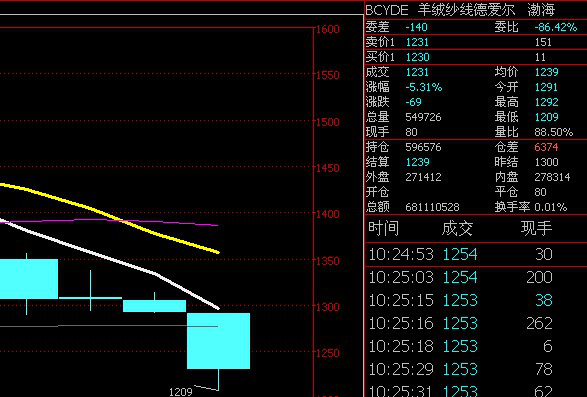Select the 10:25:29 trade row
Screen dimensions: 587x397
[476, 369]
